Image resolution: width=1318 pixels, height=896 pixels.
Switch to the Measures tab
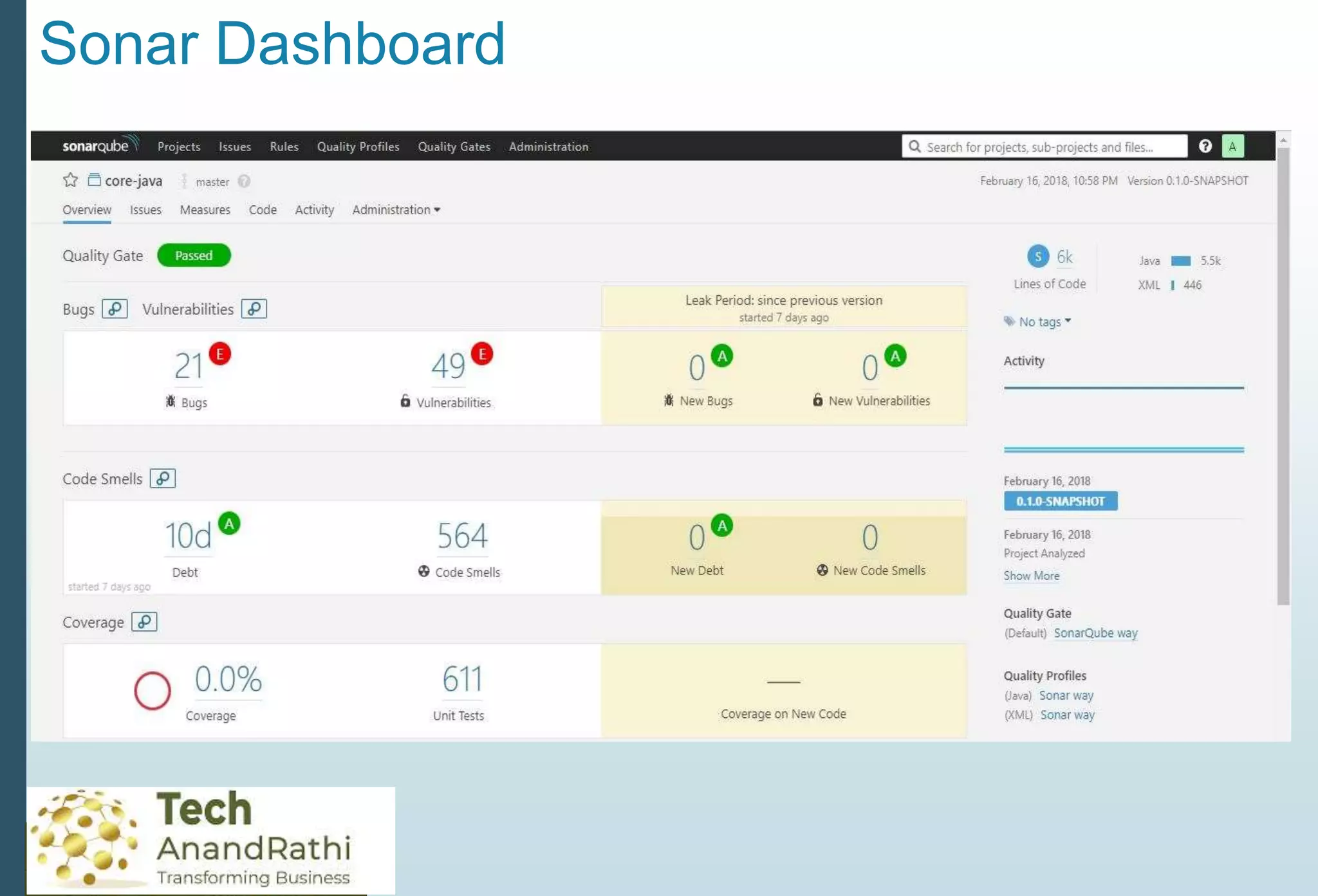(x=205, y=210)
